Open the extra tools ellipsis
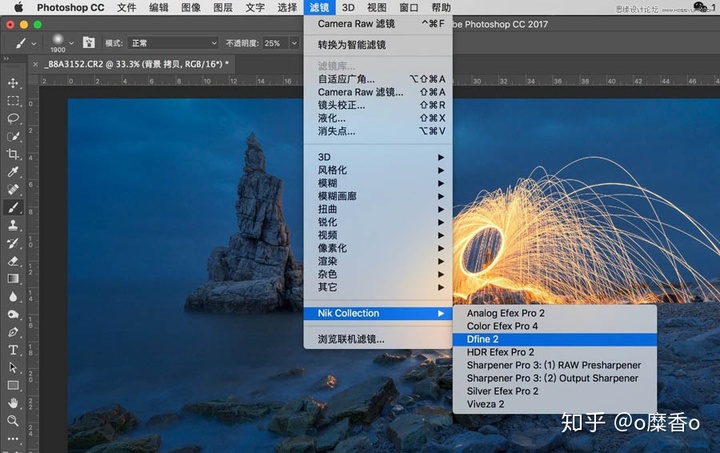 click(13, 438)
